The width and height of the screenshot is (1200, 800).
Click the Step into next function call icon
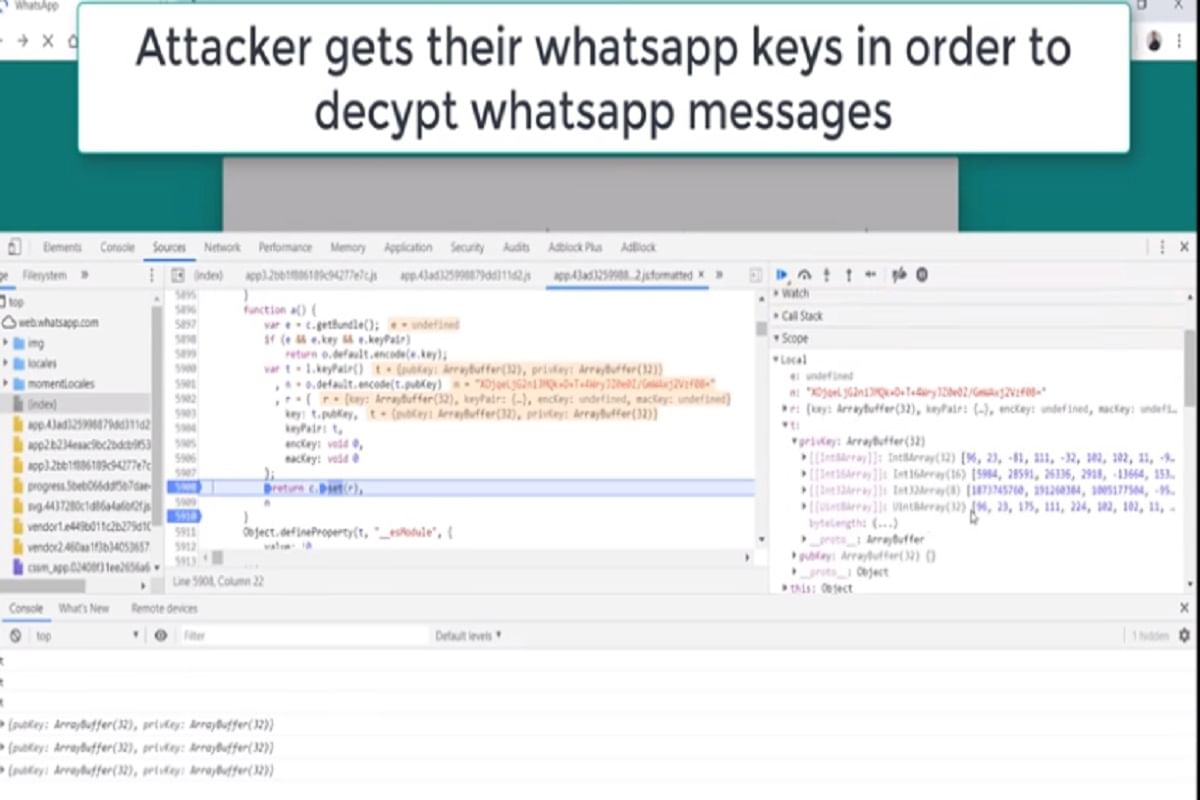(825, 275)
